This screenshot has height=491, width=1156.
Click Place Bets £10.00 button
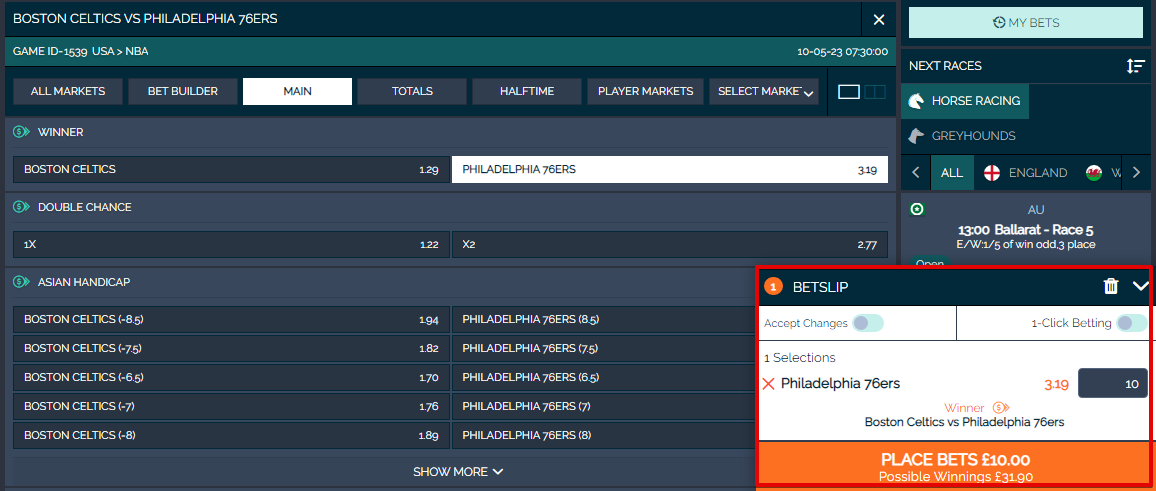tap(955, 464)
